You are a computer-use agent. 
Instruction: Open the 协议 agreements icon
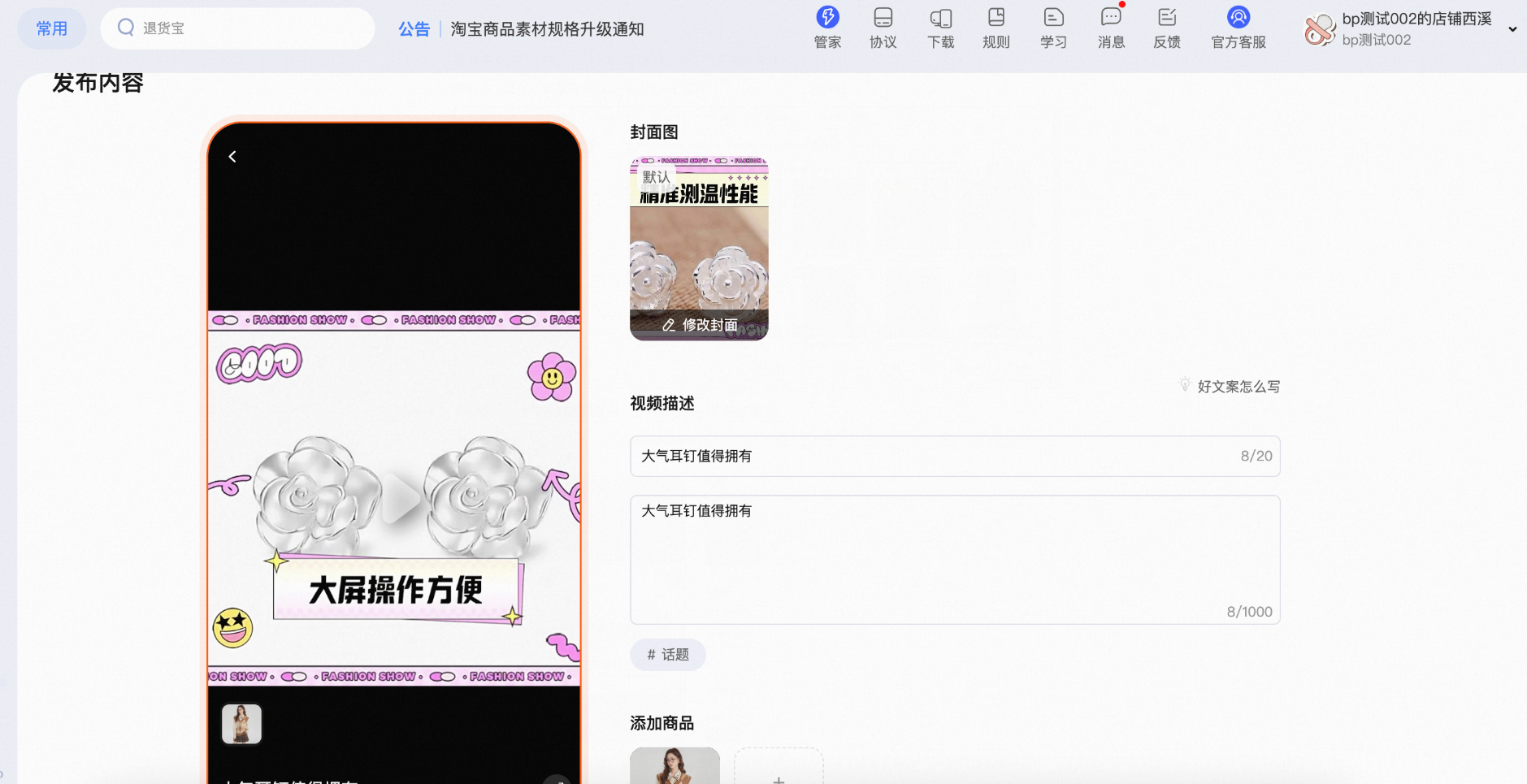pos(883,28)
